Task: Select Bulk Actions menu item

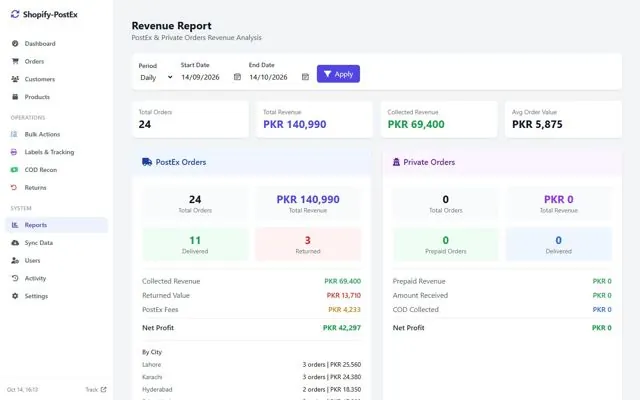Action: tap(56, 134)
